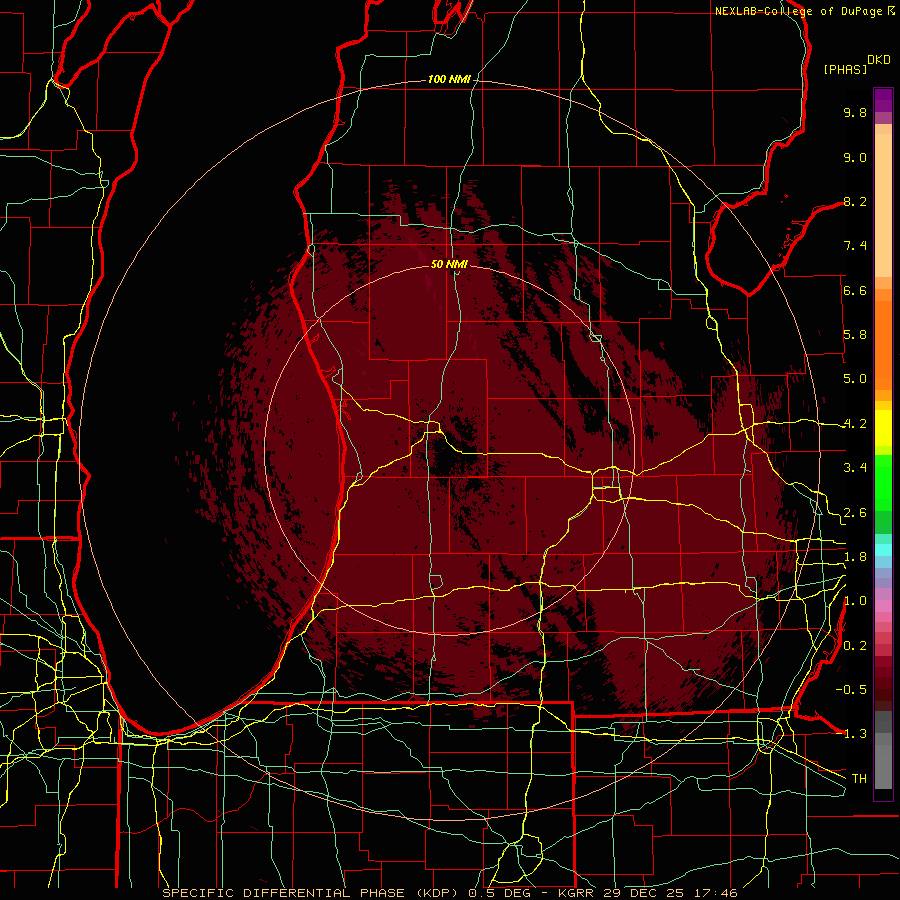Image resolution: width=900 pixels, height=900 pixels.
Task: Pick the bright green band of the color scale
Action: [x=883, y=483]
